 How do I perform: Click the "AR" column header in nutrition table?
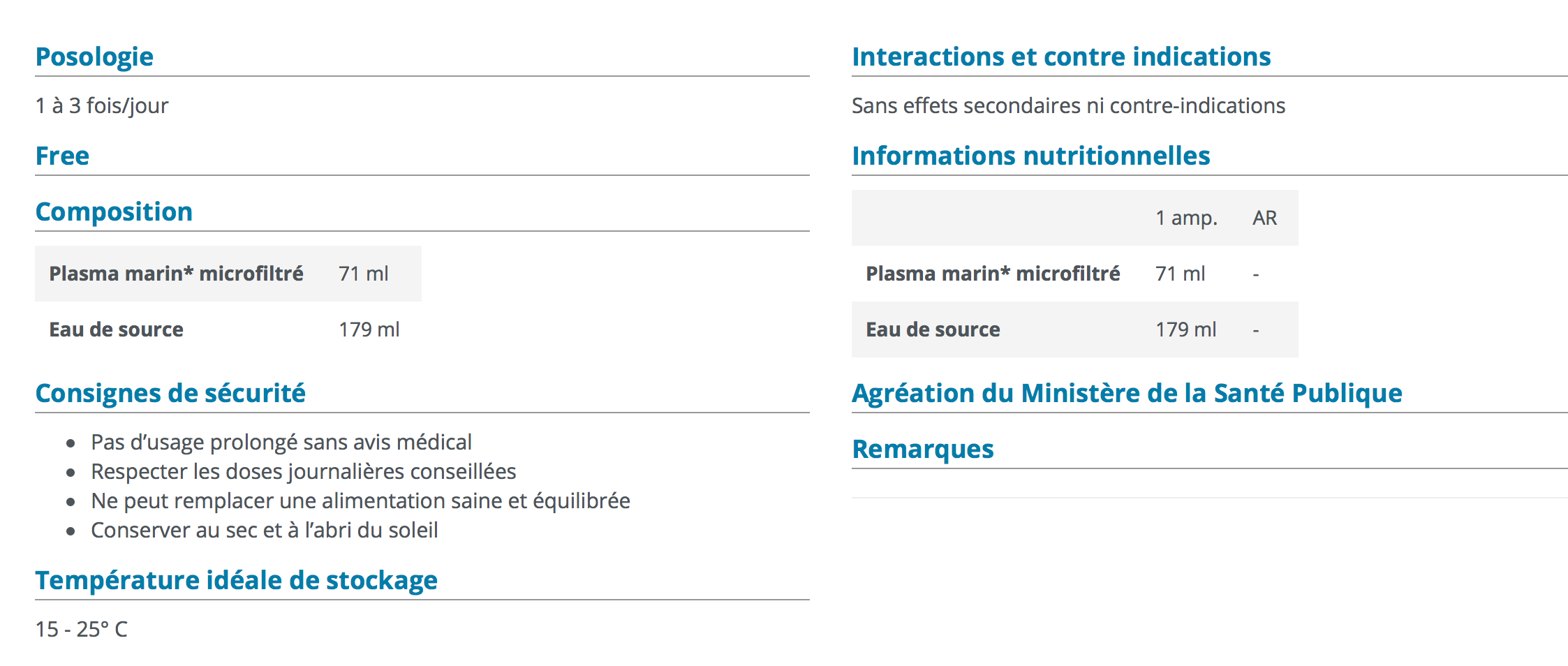click(1264, 218)
